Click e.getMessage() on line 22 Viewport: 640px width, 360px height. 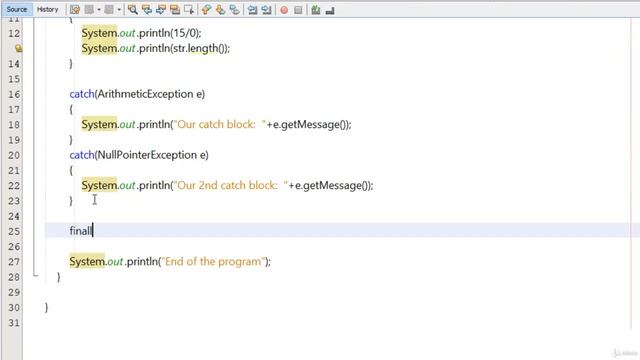pos(331,185)
